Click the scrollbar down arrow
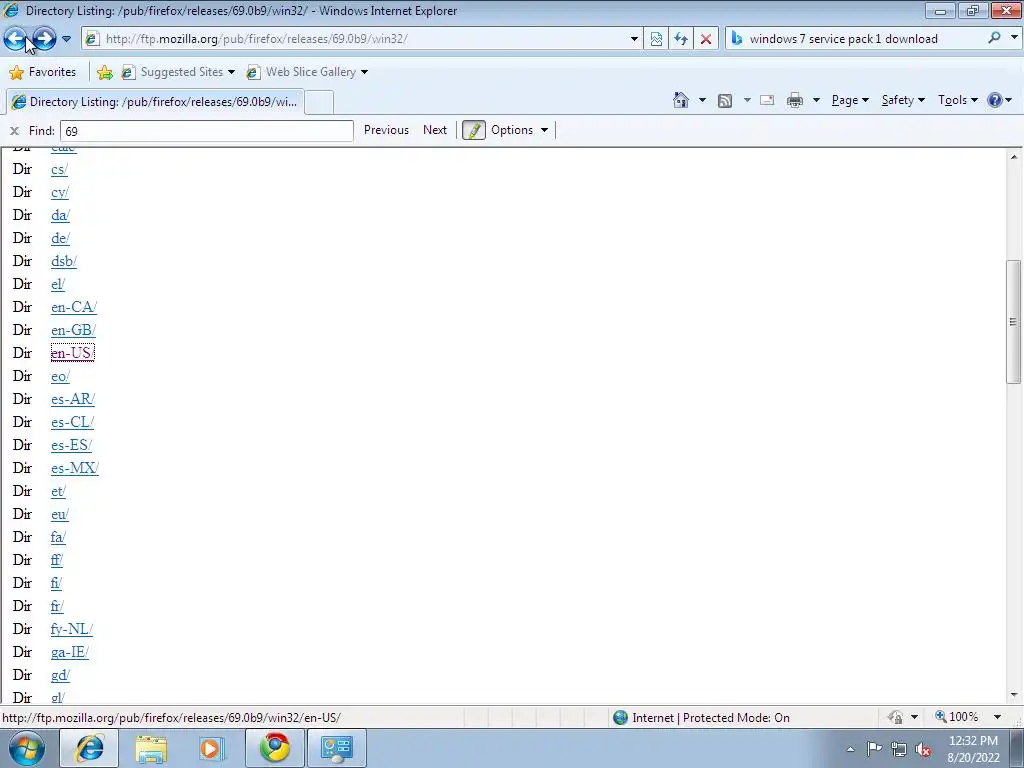Image resolution: width=1024 pixels, height=768 pixels. 1014,696
